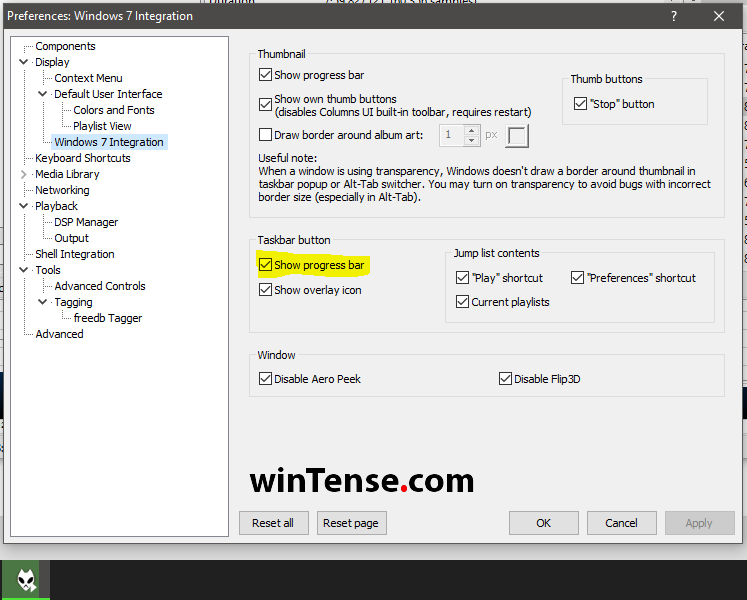Click the Reset all button

pos(273,523)
